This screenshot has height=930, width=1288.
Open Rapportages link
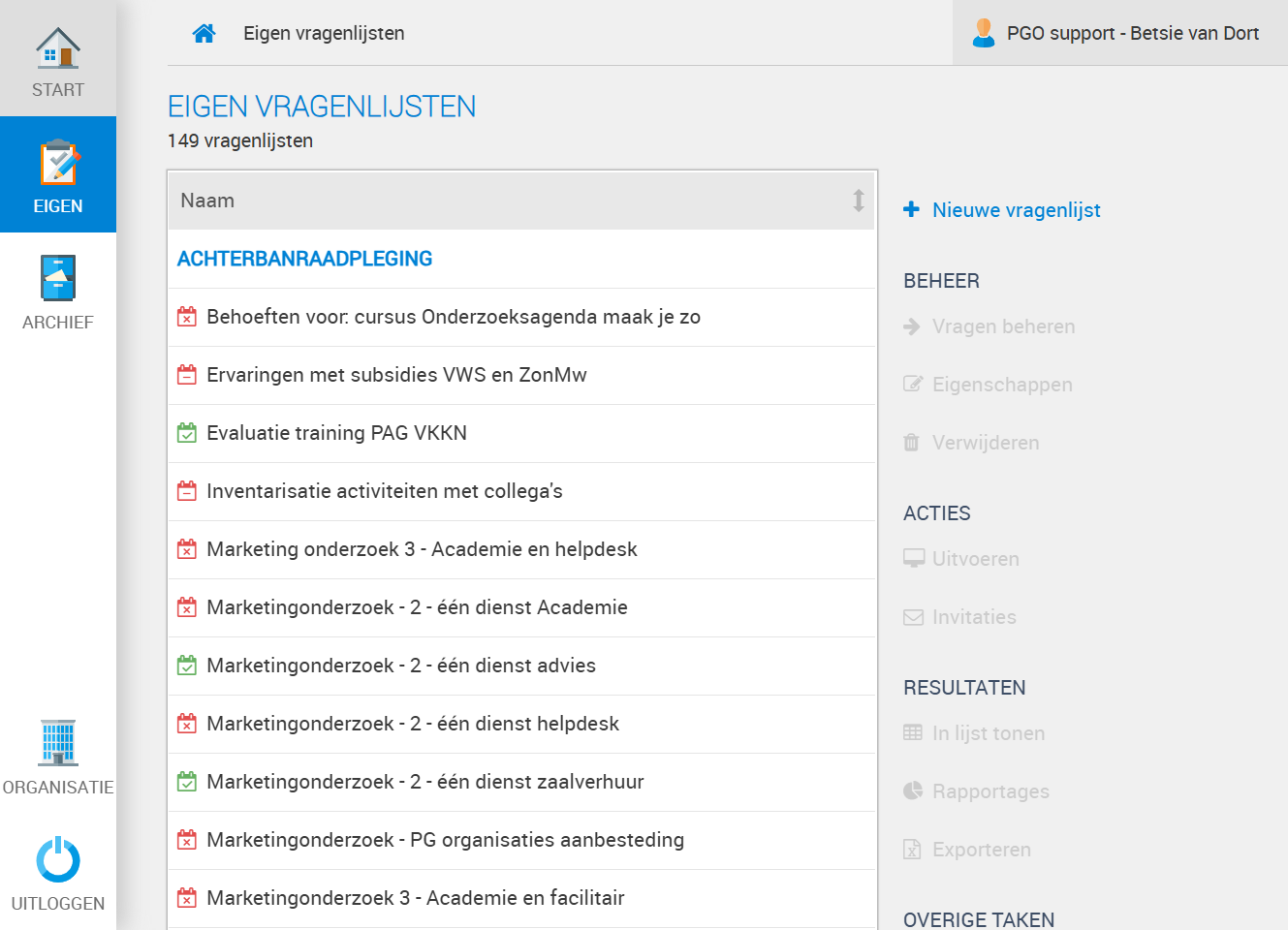990,791
